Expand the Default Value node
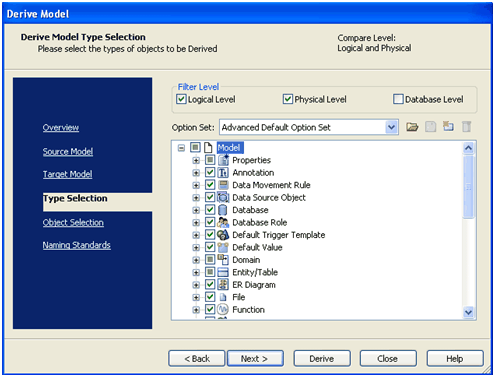This screenshot has width=495, height=377. 196,248
